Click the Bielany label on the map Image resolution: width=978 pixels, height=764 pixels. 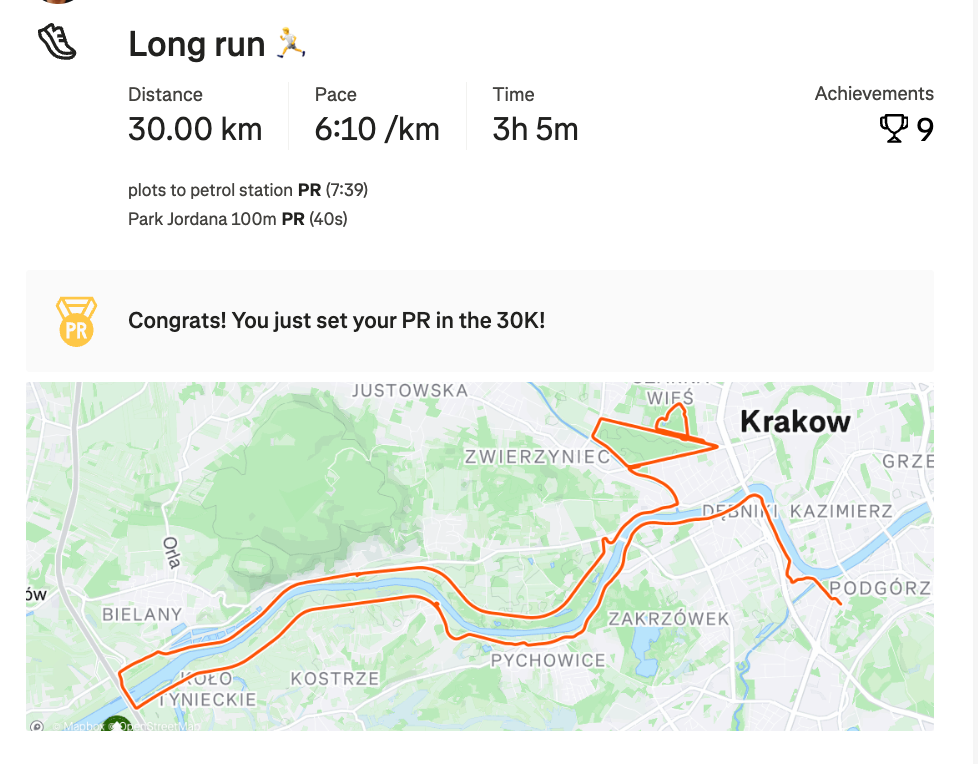(x=142, y=614)
